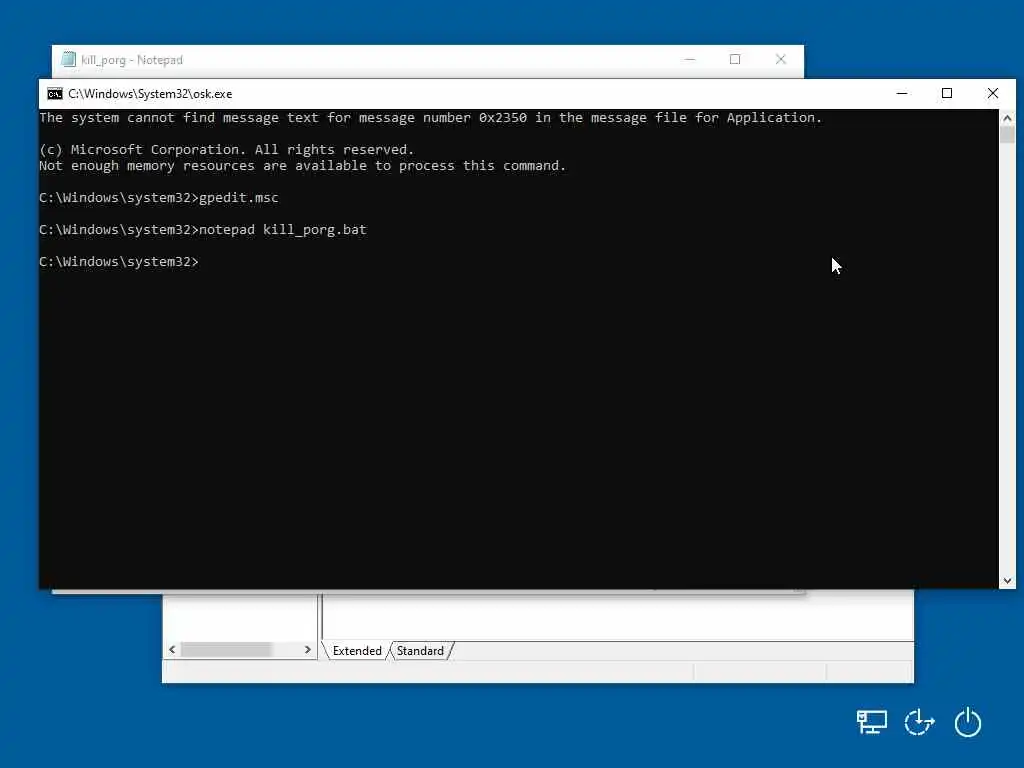Screen dimensions: 1024x768
Task: Click the Microsoft Corporation copyright line
Action: coord(226,150)
